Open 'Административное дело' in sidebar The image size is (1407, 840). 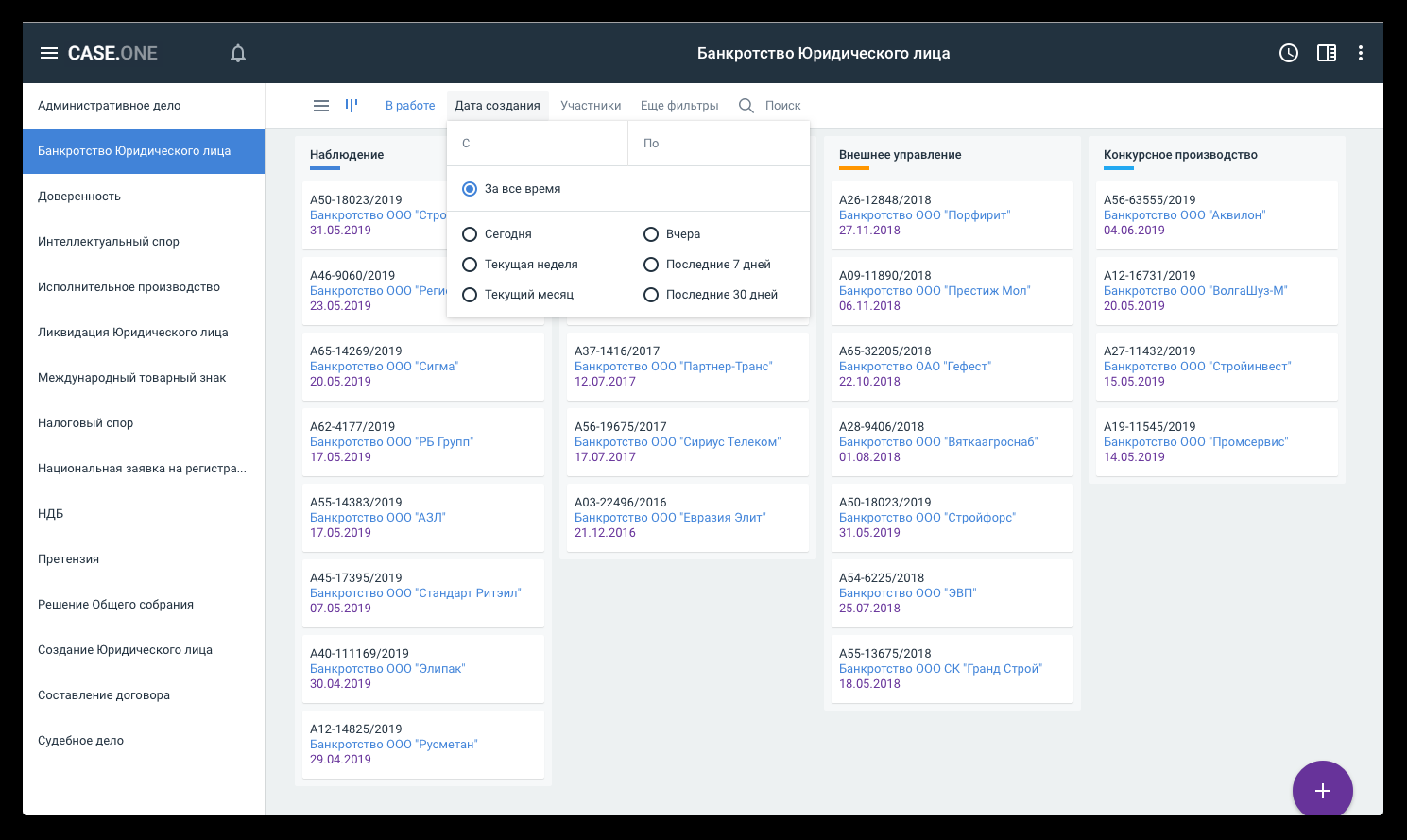(144, 106)
